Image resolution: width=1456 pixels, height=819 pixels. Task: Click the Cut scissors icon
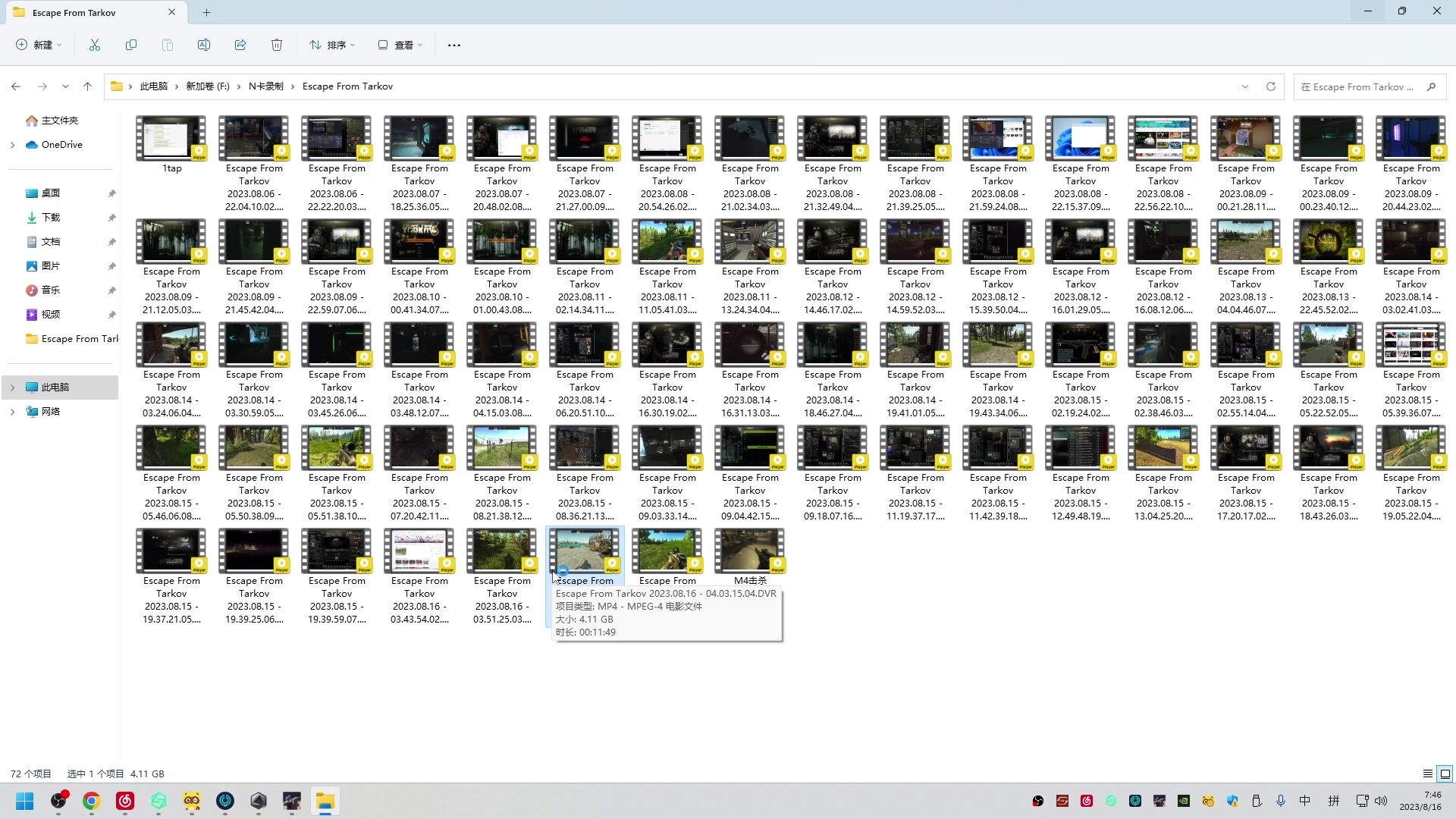[x=95, y=45]
